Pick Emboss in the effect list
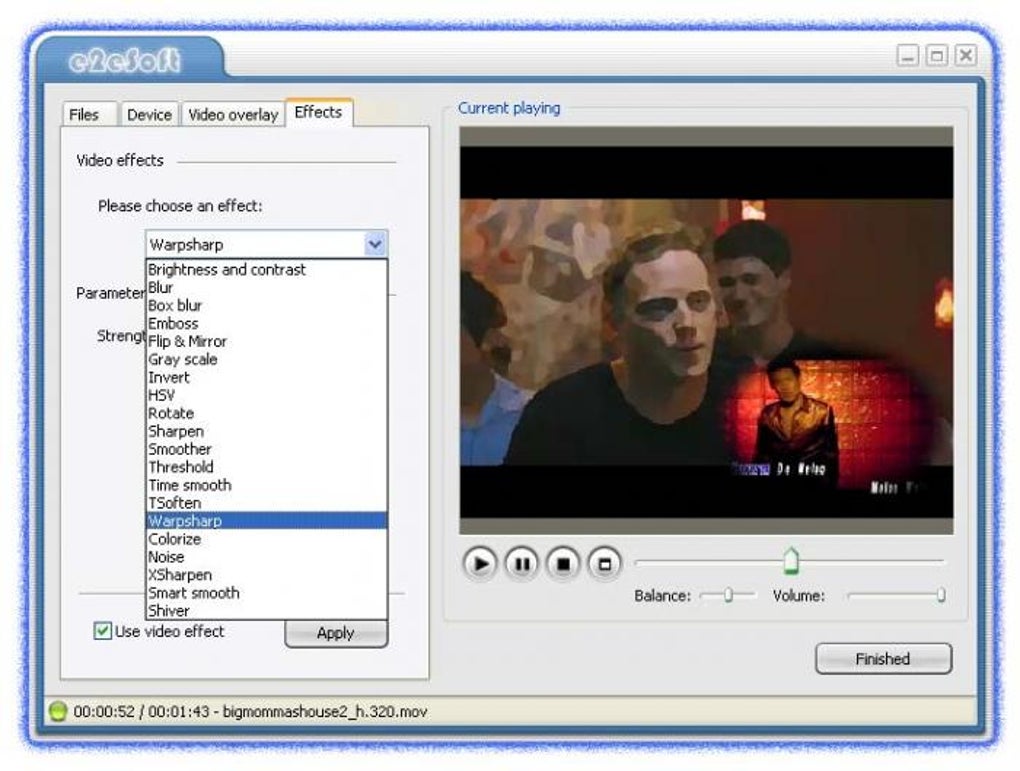This screenshot has height=771, width=1020. [x=266, y=323]
